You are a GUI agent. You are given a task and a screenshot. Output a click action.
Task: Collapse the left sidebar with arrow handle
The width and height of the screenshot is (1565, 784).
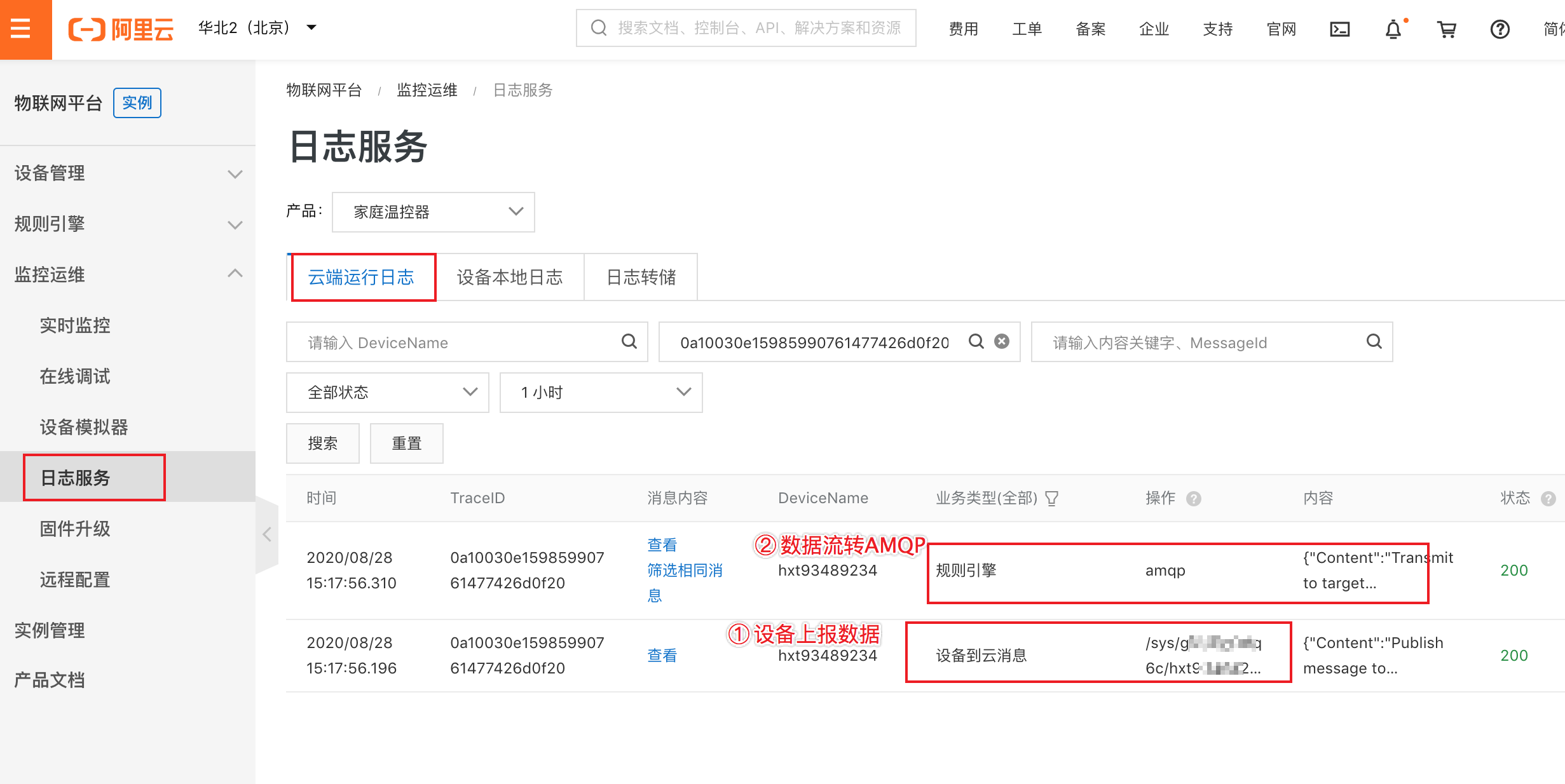(267, 535)
